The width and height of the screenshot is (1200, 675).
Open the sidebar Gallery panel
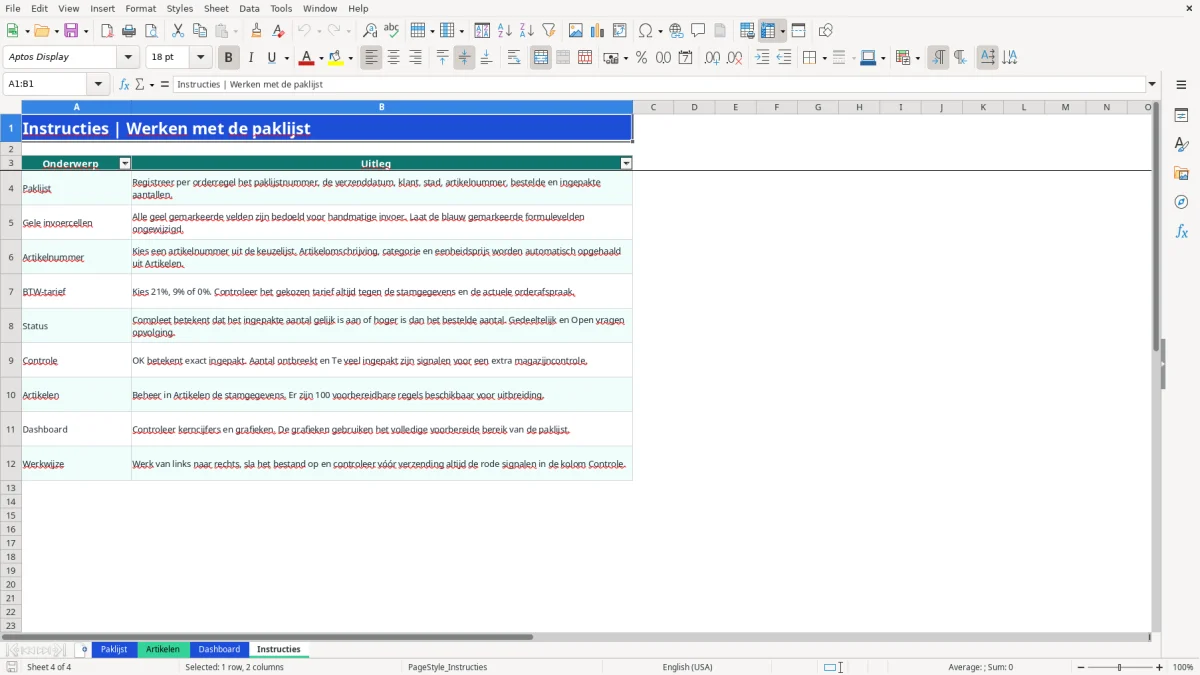1181,173
